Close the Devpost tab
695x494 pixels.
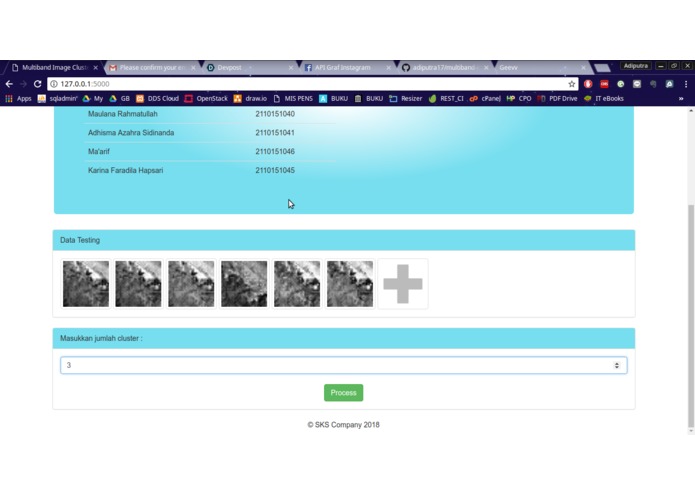click(x=291, y=67)
